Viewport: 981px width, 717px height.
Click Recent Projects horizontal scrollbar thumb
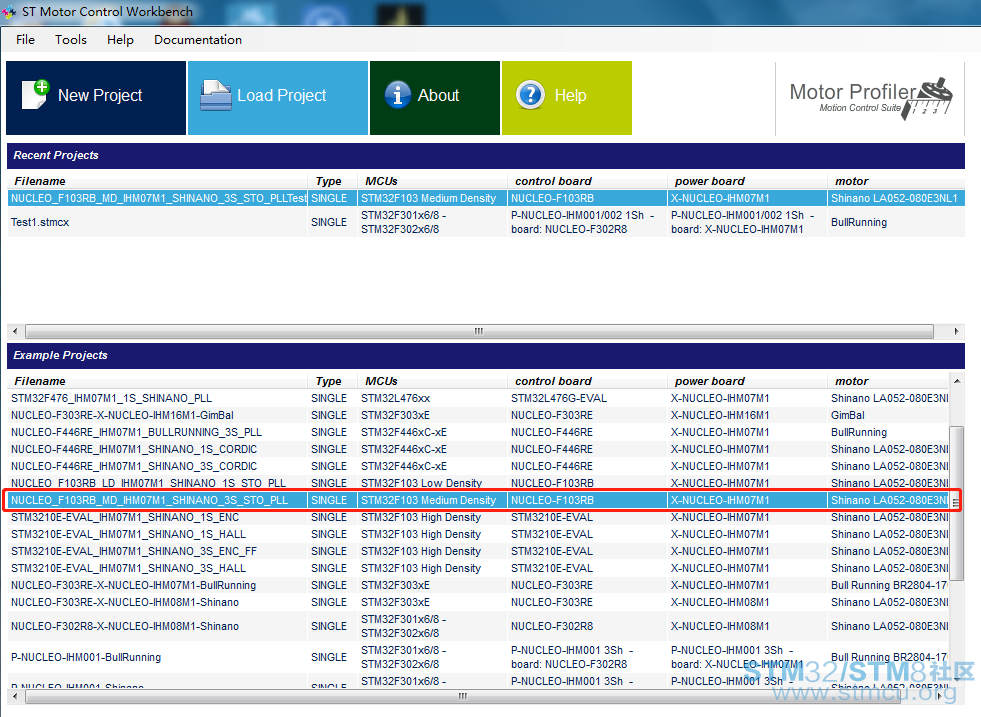pos(479,331)
